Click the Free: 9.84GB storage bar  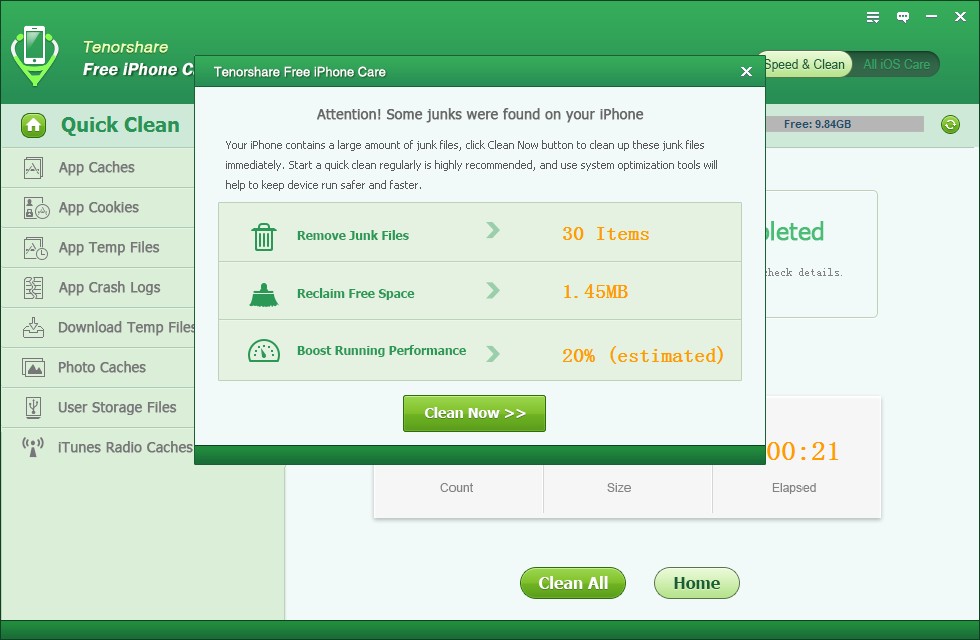(844, 124)
